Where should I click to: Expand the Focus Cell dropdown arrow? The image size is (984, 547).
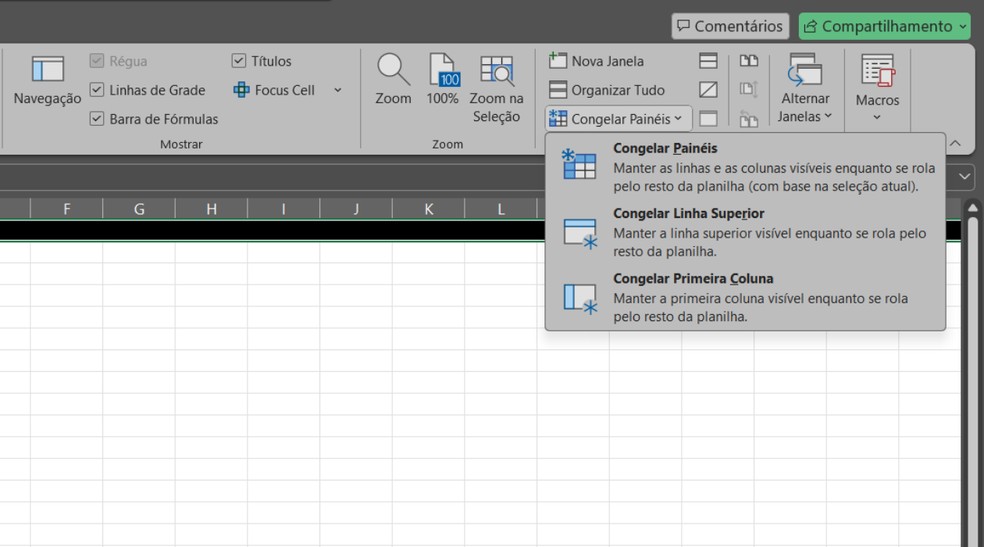pyautogui.click(x=338, y=90)
